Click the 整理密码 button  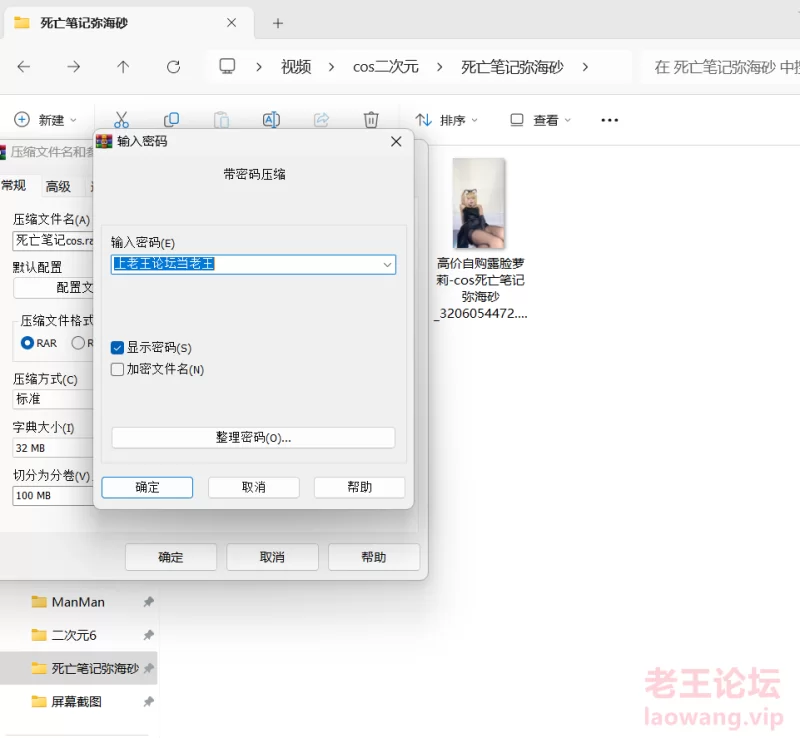click(x=253, y=438)
